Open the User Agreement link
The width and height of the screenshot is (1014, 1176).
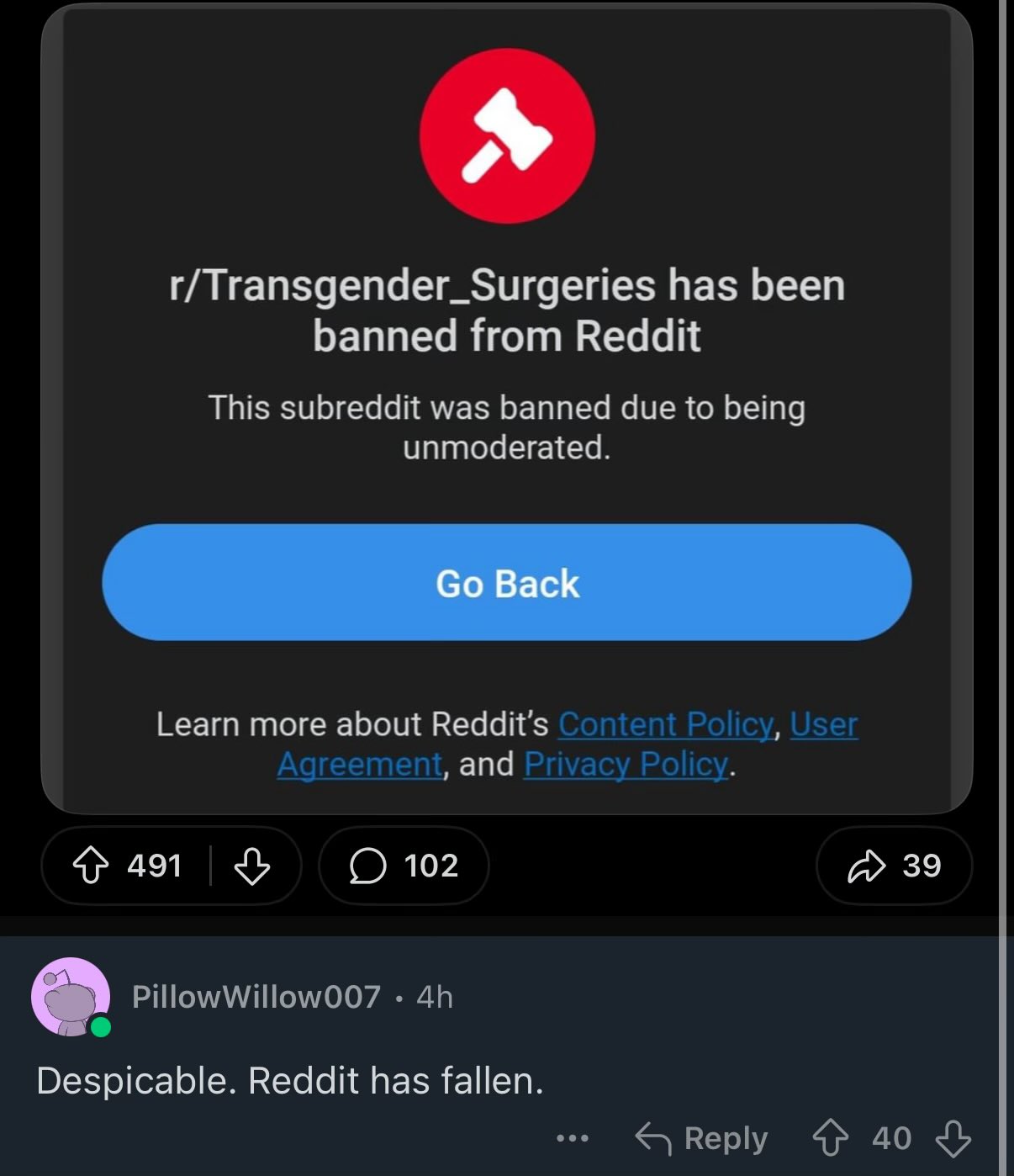click(568, 744)
